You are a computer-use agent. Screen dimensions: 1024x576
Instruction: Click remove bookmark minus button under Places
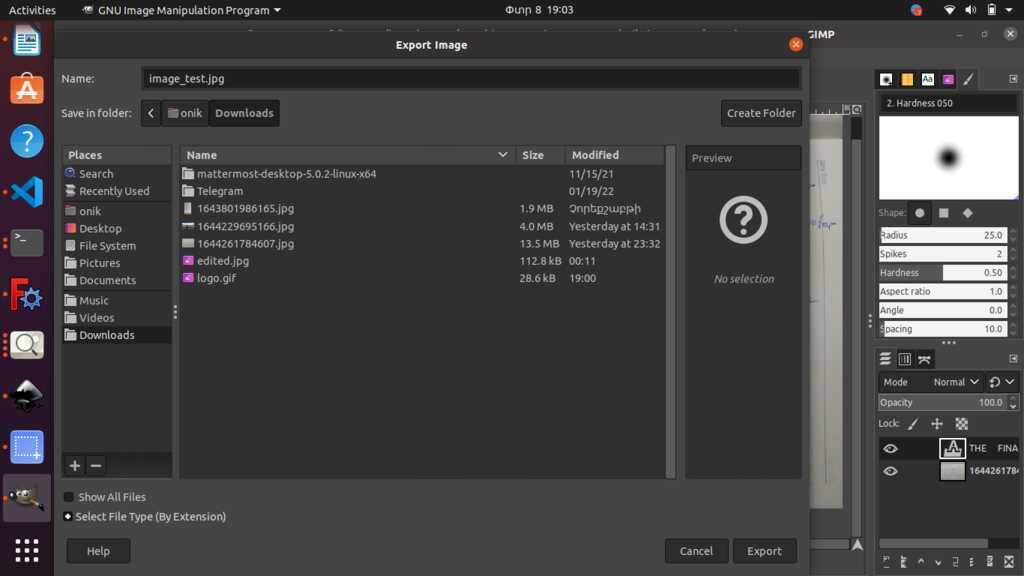tap(96, 466)
